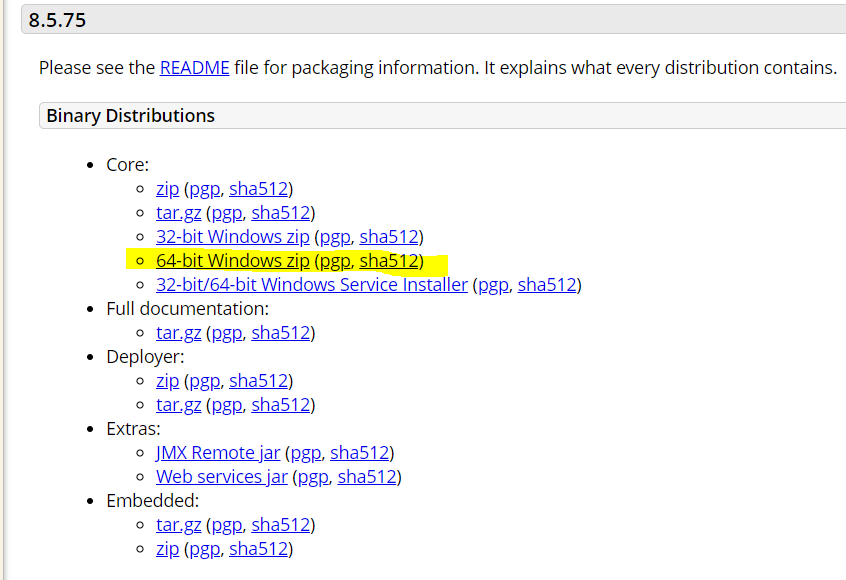Image resolution: width=846 pixels, height=580 pixels.
Task: Click the 'Extras:' list label
Action: (x=133, y=429)
